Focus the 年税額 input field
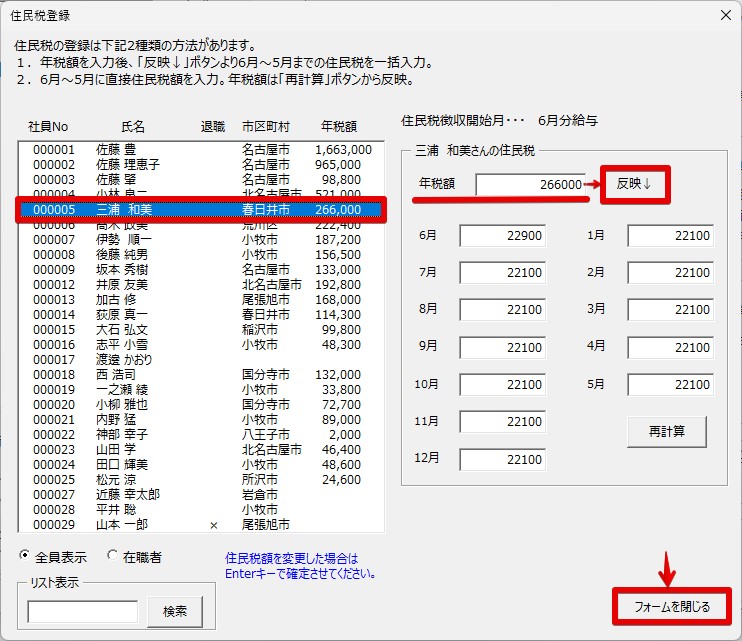The width and height of the screenshot is (742, 641). 530,184
